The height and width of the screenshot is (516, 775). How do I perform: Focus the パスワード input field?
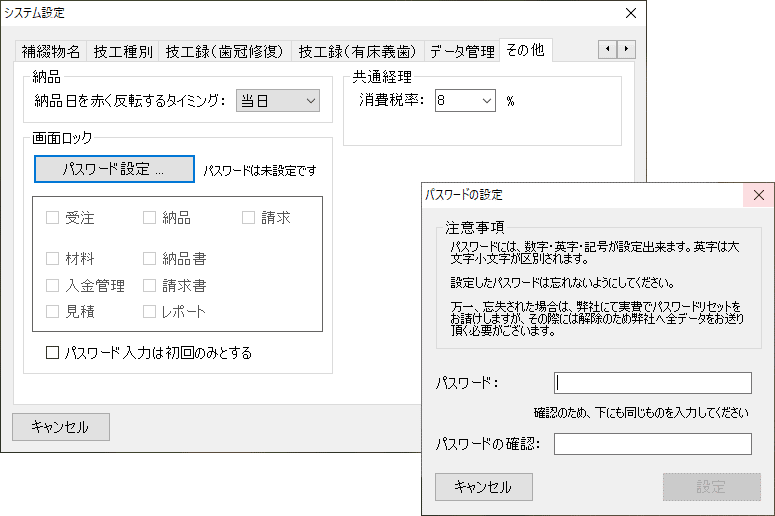point(652,383)
